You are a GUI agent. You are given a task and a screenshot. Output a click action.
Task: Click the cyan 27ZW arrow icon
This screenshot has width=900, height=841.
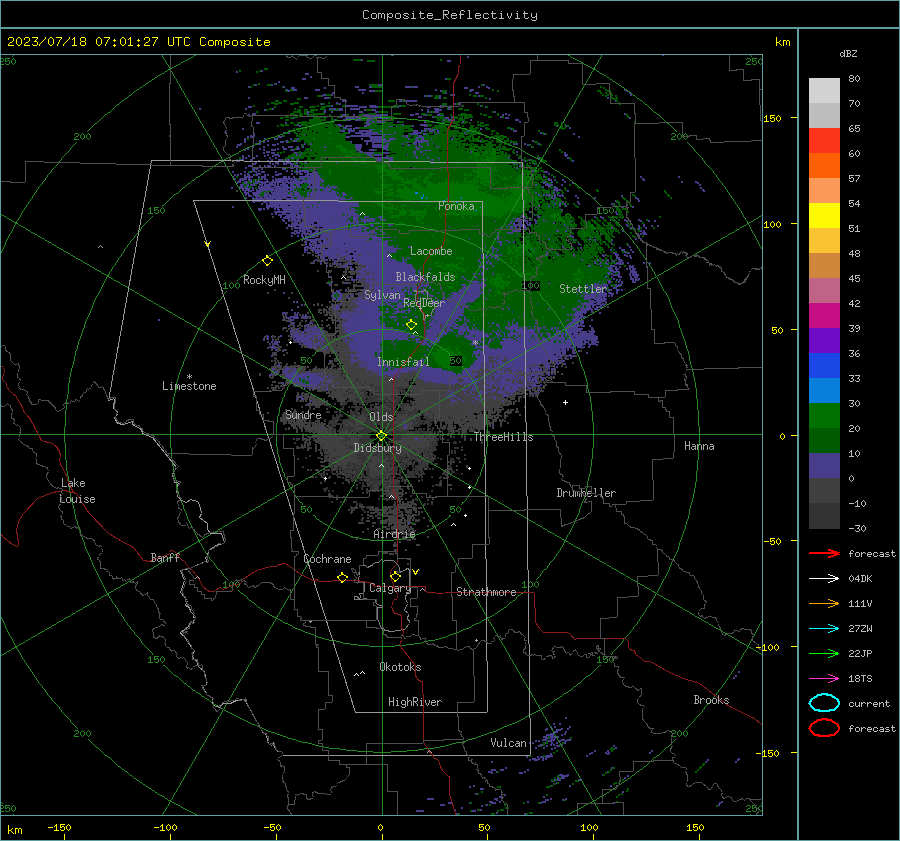[x=824, y=629]
